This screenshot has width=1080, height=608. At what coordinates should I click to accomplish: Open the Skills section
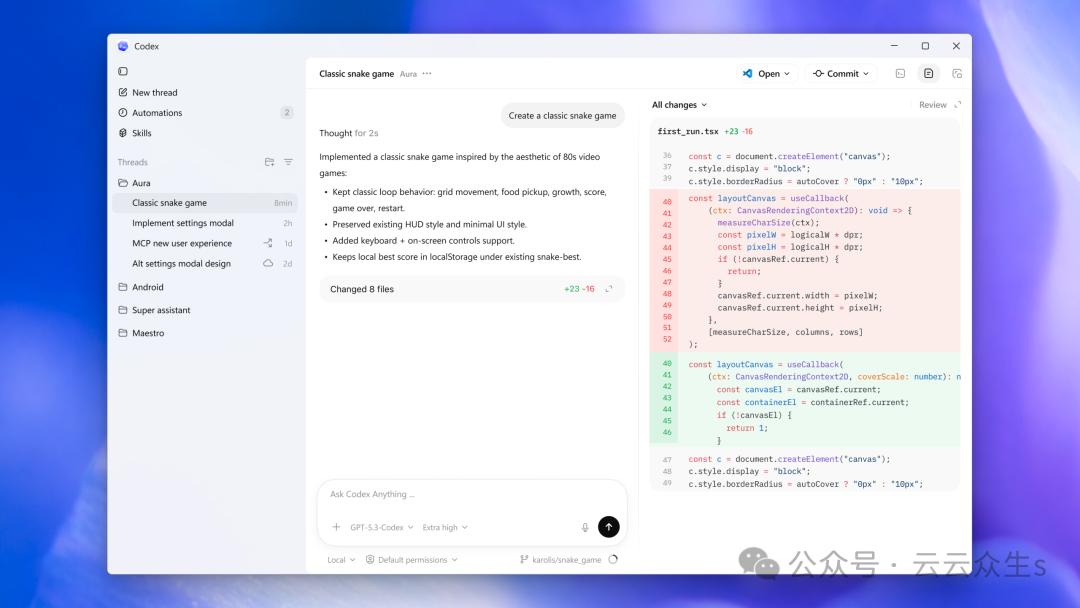coord(135,133)
